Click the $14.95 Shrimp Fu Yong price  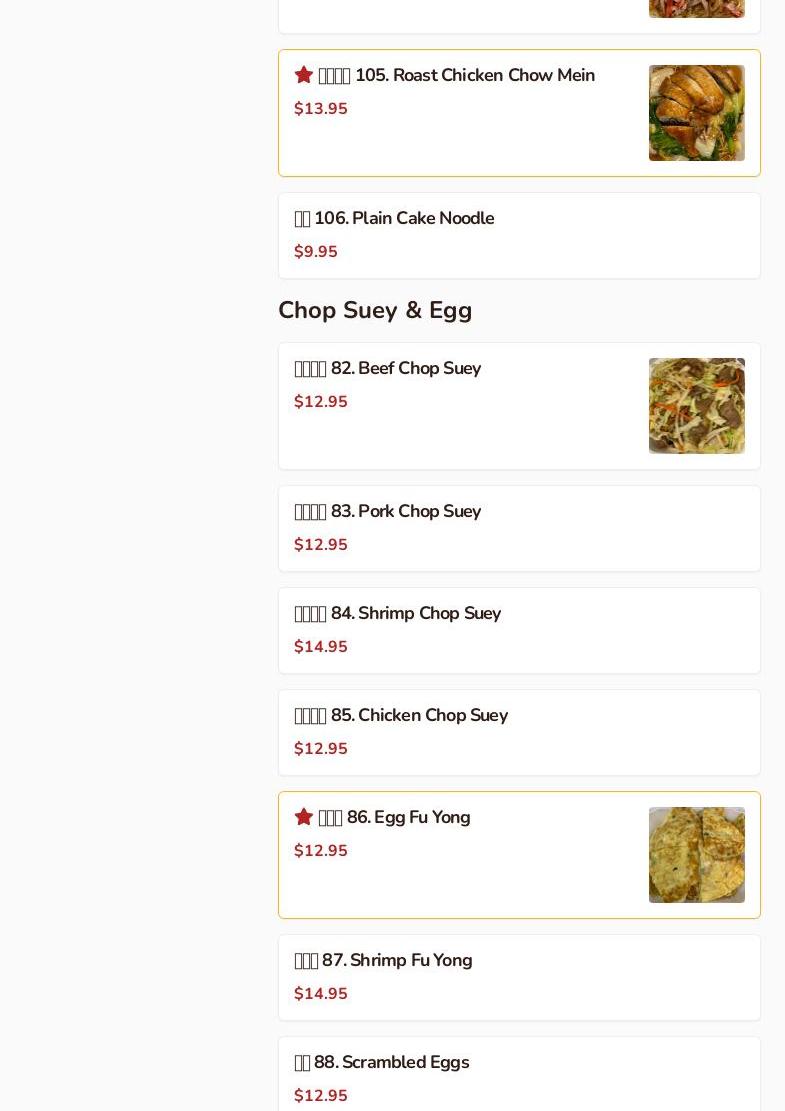pos(321,994)
